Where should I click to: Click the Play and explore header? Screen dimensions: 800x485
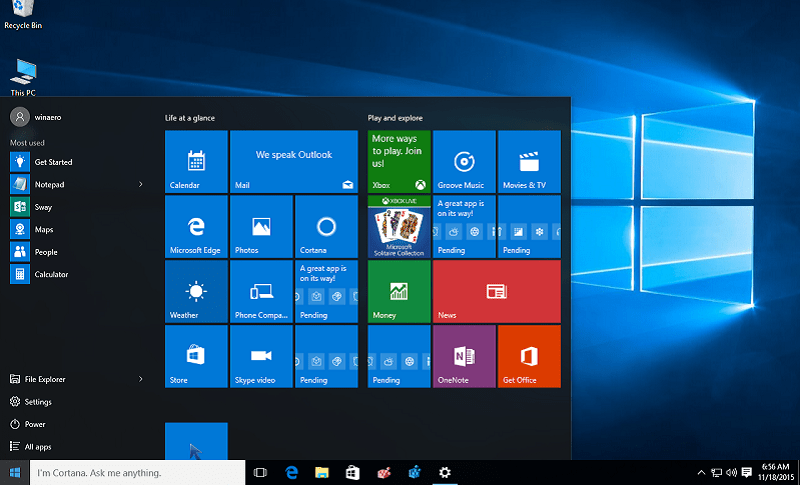click(395, 118)
